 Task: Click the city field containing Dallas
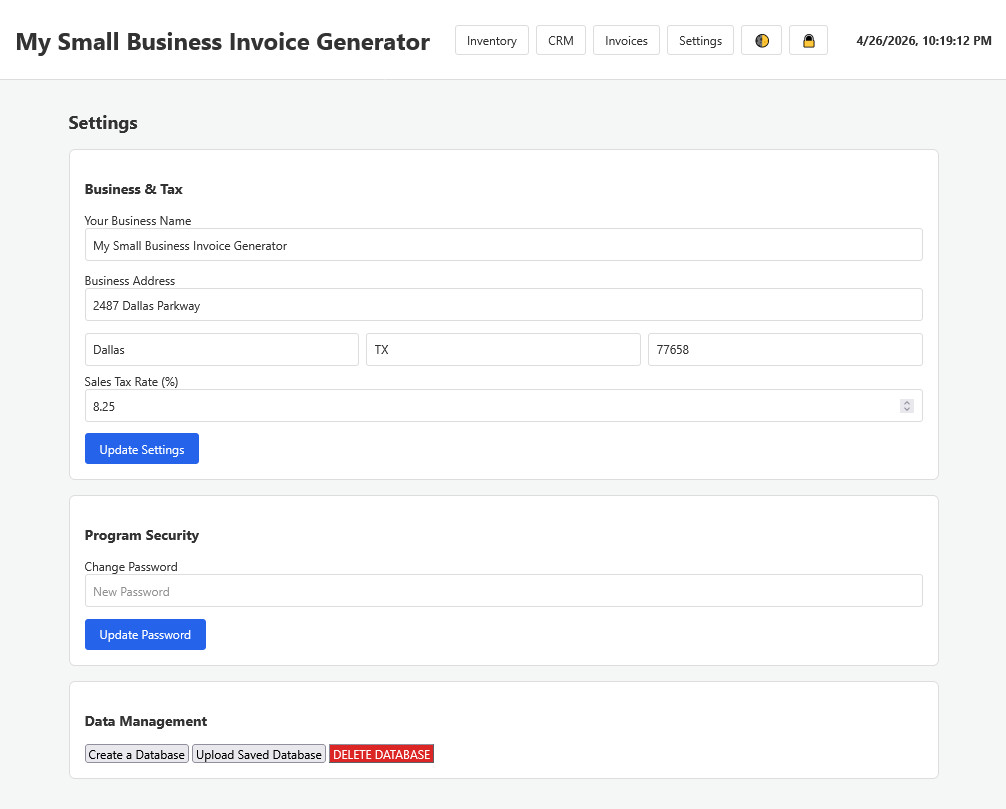click(x=221, y=350)
